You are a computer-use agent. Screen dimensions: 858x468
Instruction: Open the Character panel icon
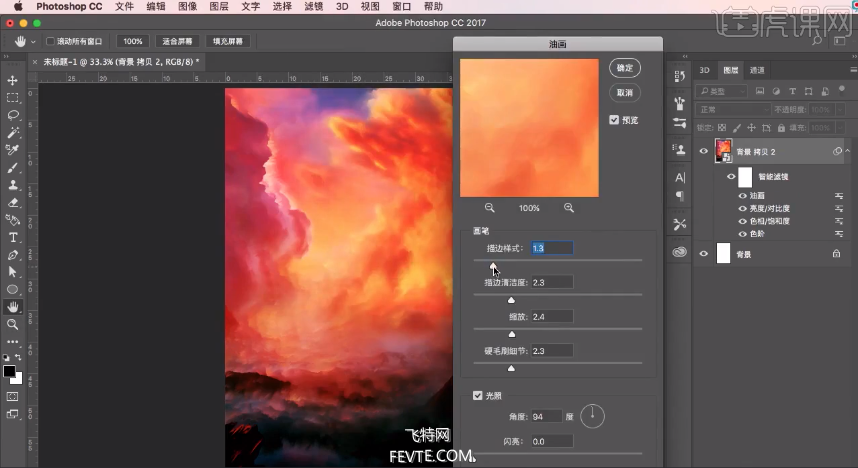point(680,177)
